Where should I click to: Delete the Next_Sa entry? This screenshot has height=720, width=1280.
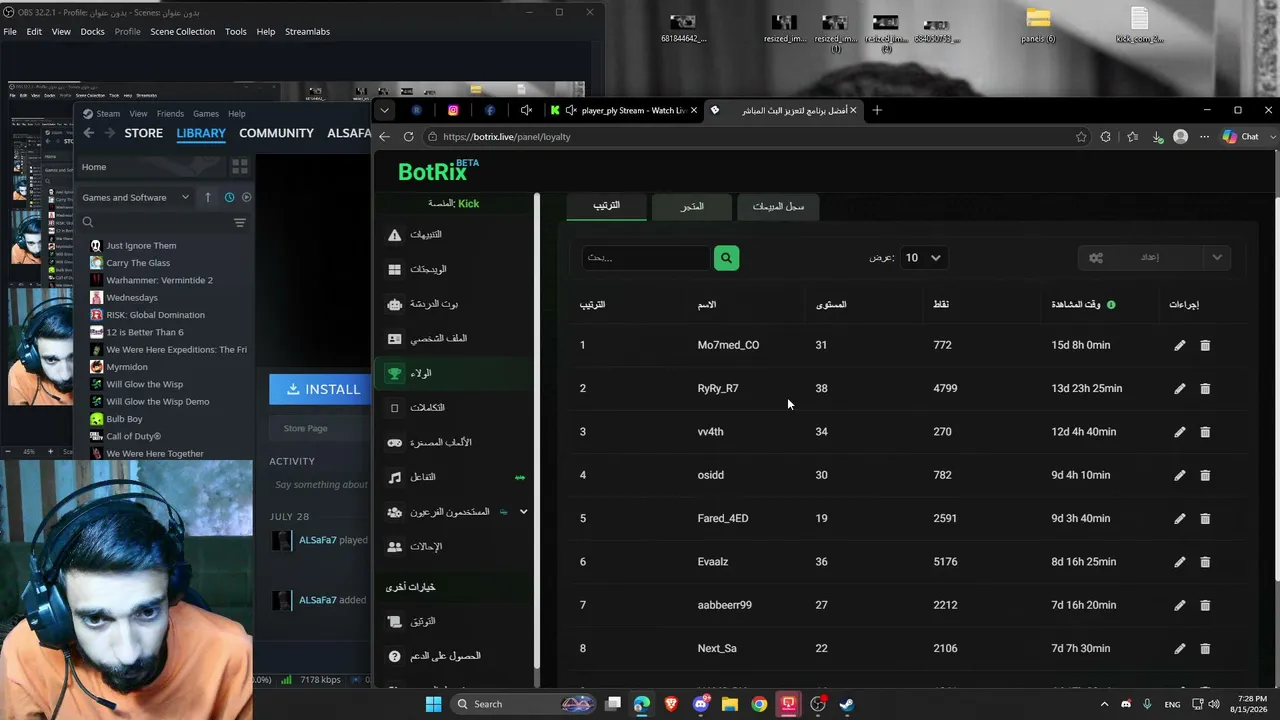tap(1205, 648)
